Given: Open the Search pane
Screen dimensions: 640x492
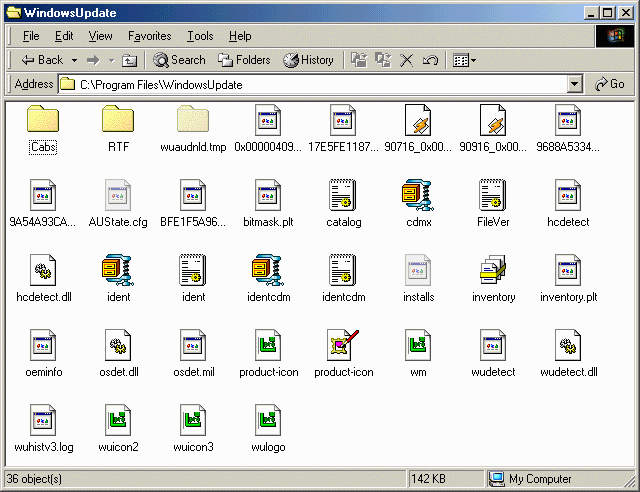Looking at the screenshot, I should click(179, 60).
